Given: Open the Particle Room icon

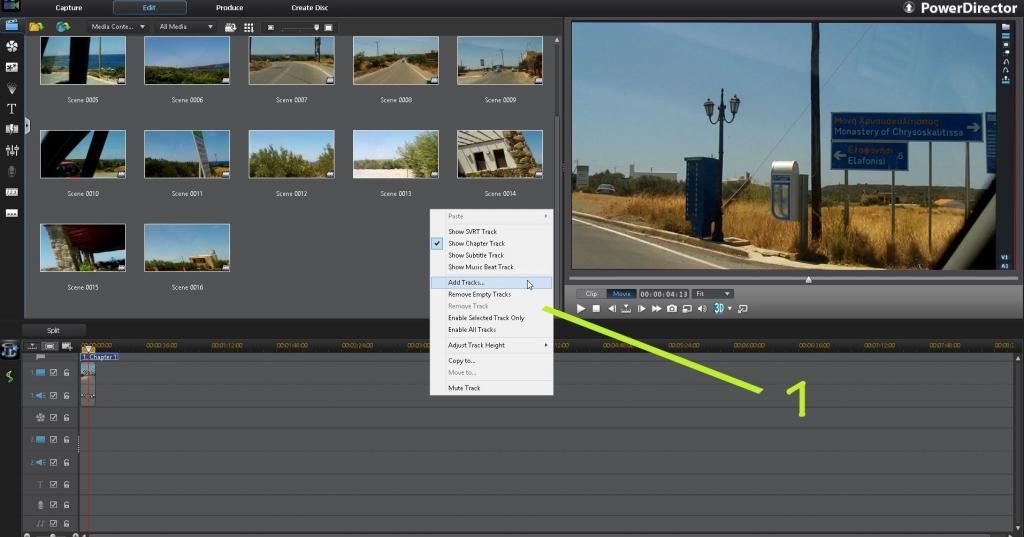Looking at the screenshot, I should click(x=12, y=88).
